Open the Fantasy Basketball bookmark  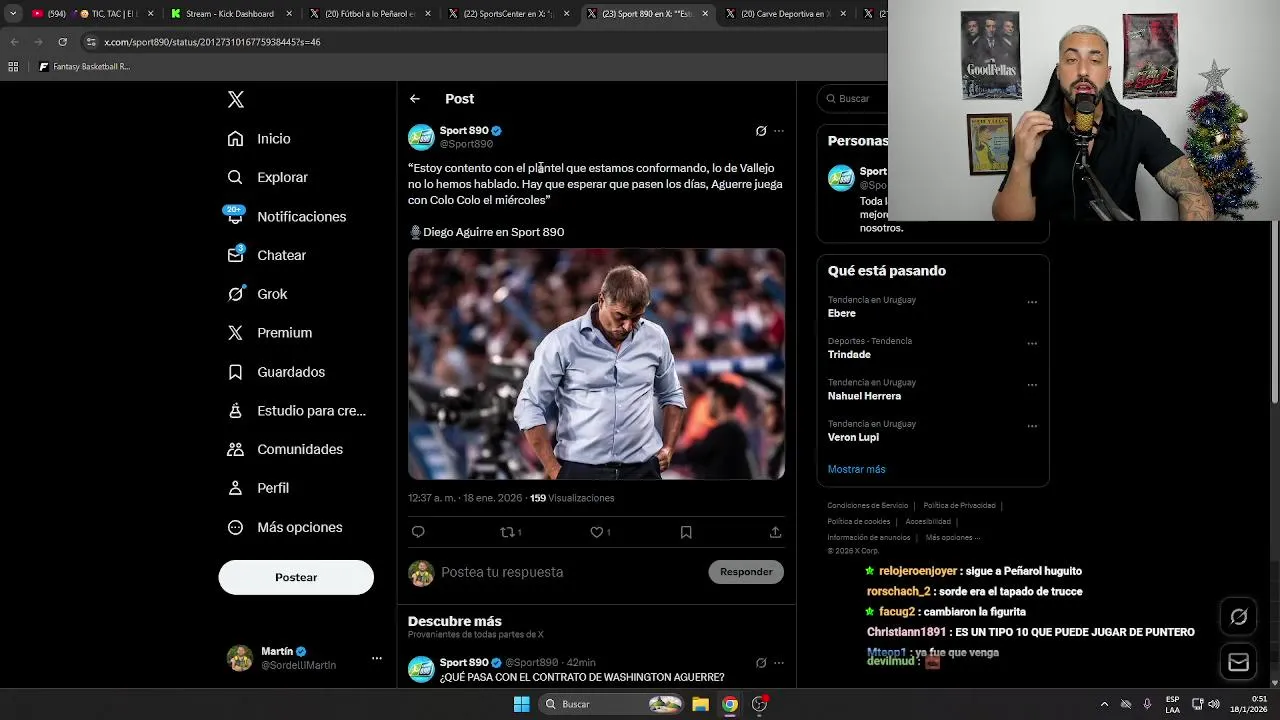(84, 67)
